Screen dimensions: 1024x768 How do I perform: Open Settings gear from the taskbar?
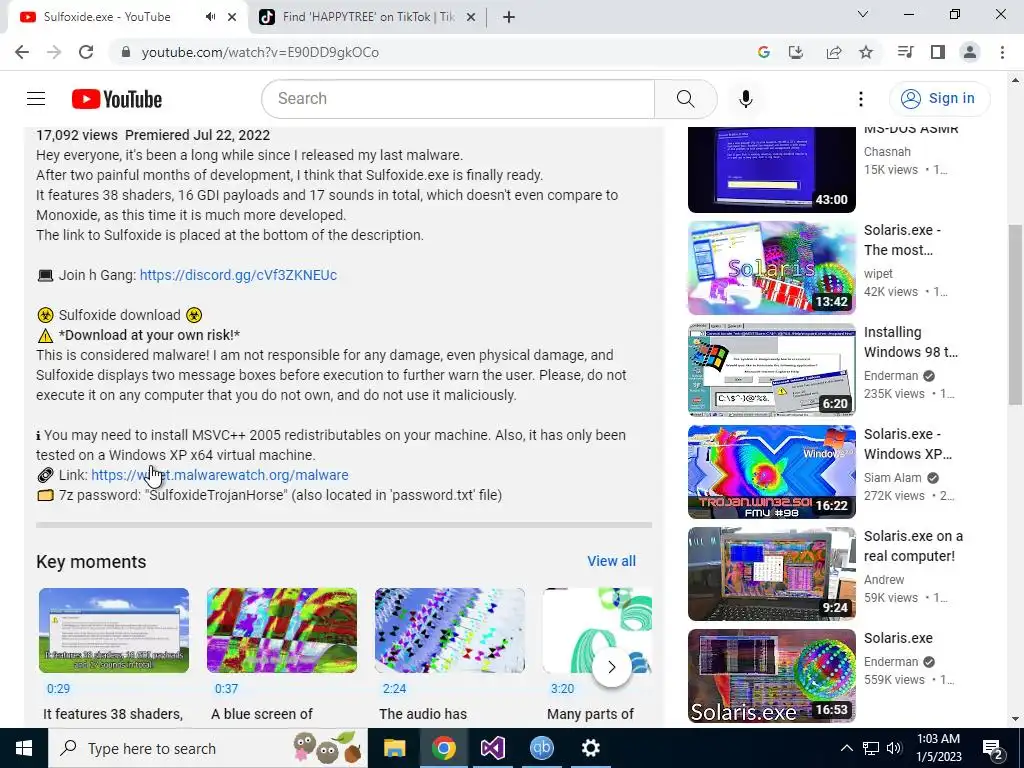[590, 748]
